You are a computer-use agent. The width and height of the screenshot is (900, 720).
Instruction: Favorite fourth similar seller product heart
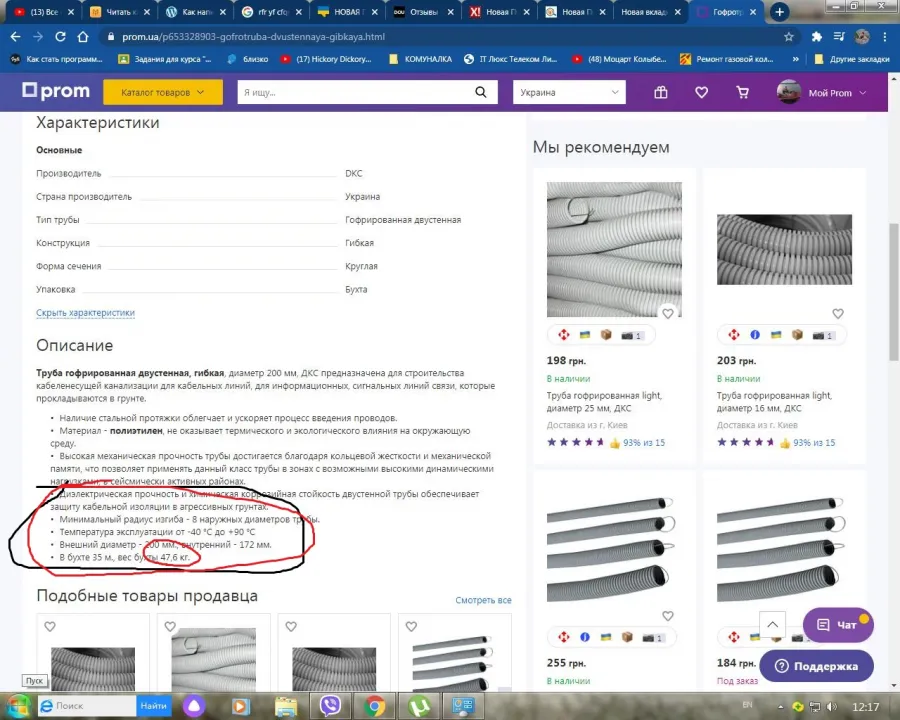click(x=411, y=626)
